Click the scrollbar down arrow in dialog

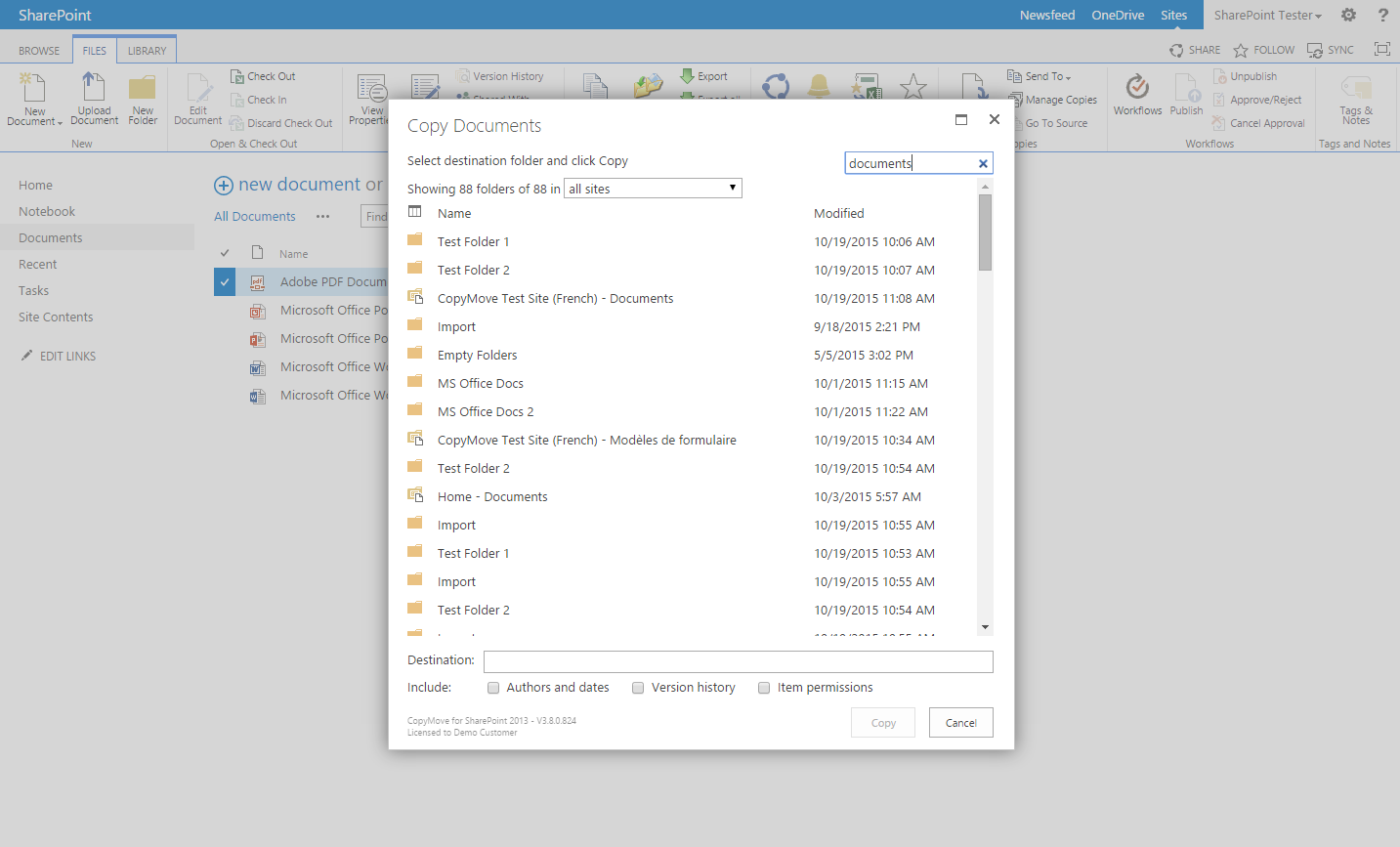pos(985,627)
